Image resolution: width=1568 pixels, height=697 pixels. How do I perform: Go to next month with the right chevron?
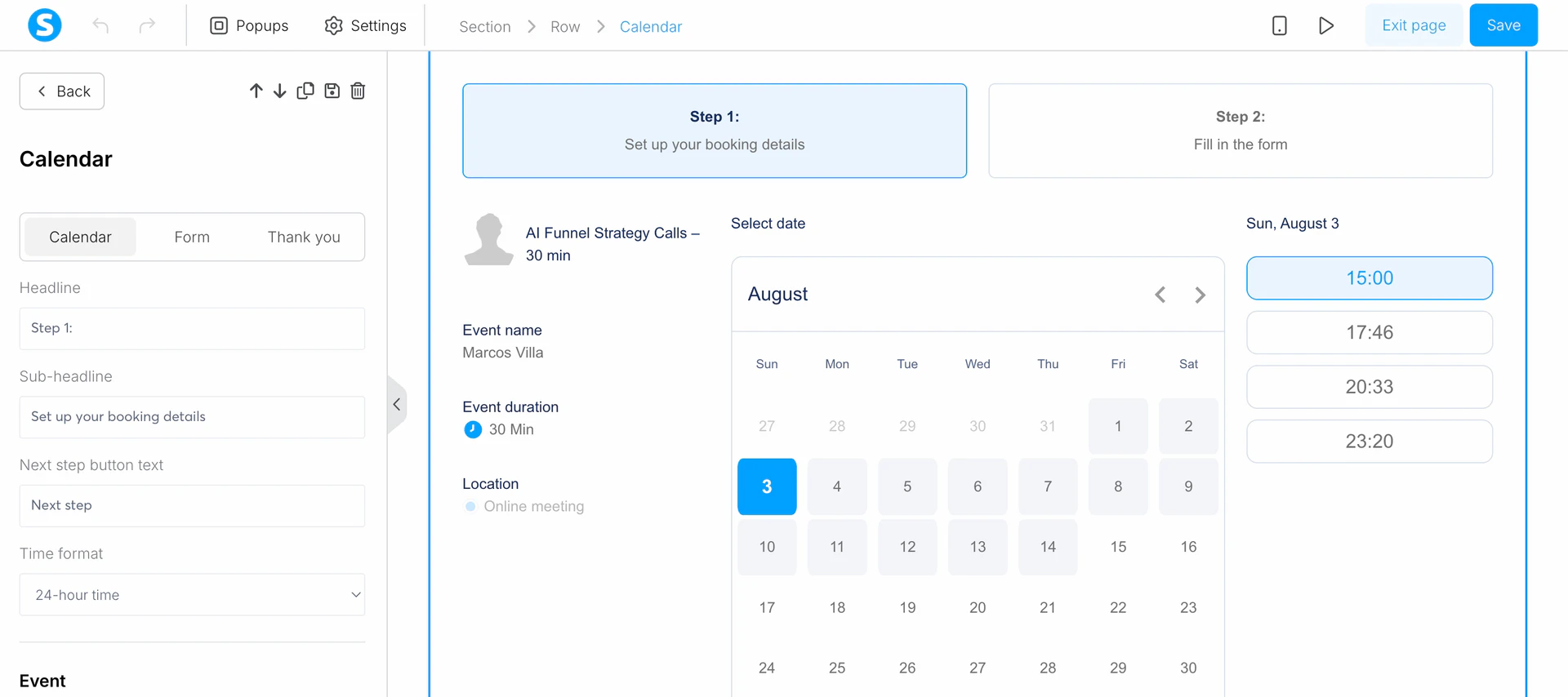point(1200,295)
